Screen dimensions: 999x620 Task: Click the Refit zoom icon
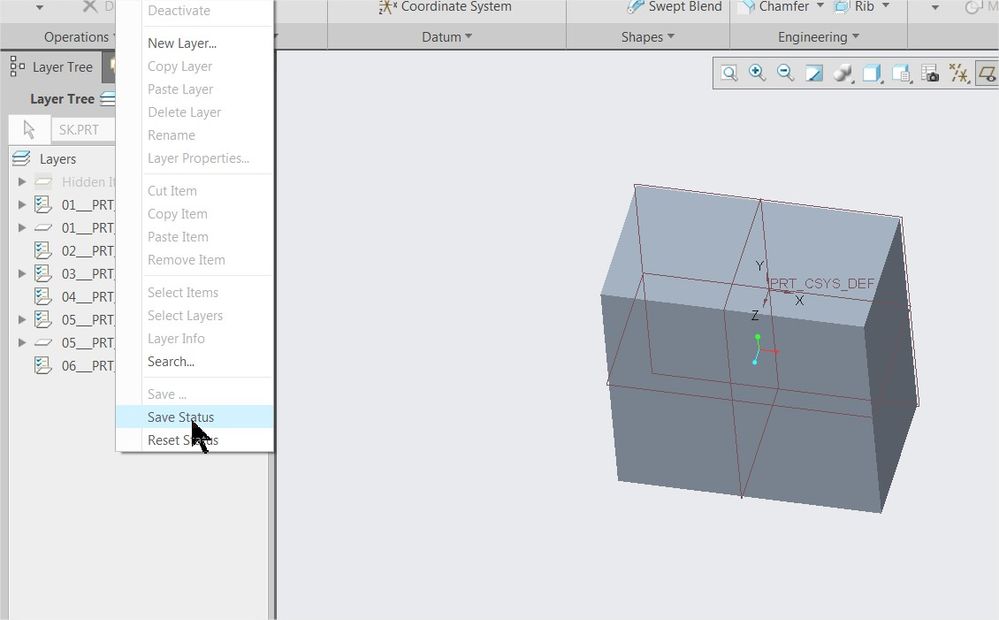(730, 73)
